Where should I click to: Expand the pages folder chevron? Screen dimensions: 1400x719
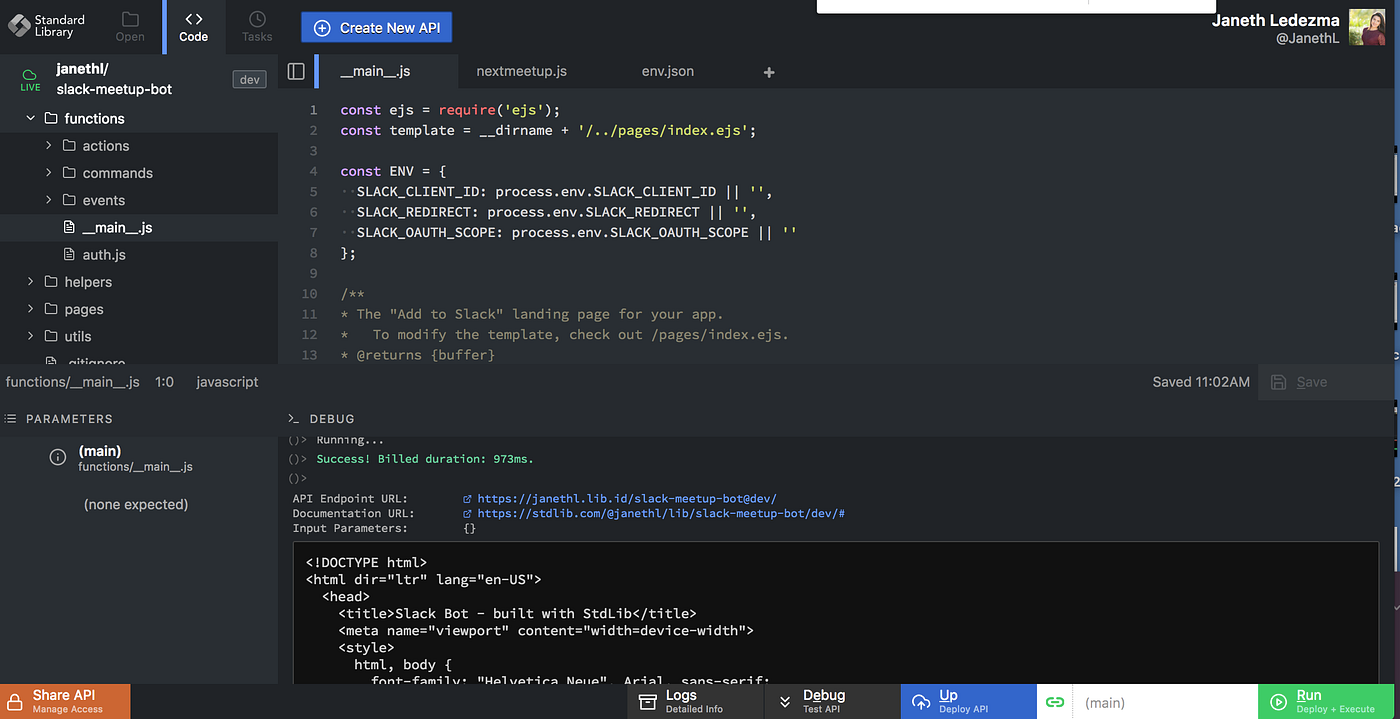[x=30, y=309]
